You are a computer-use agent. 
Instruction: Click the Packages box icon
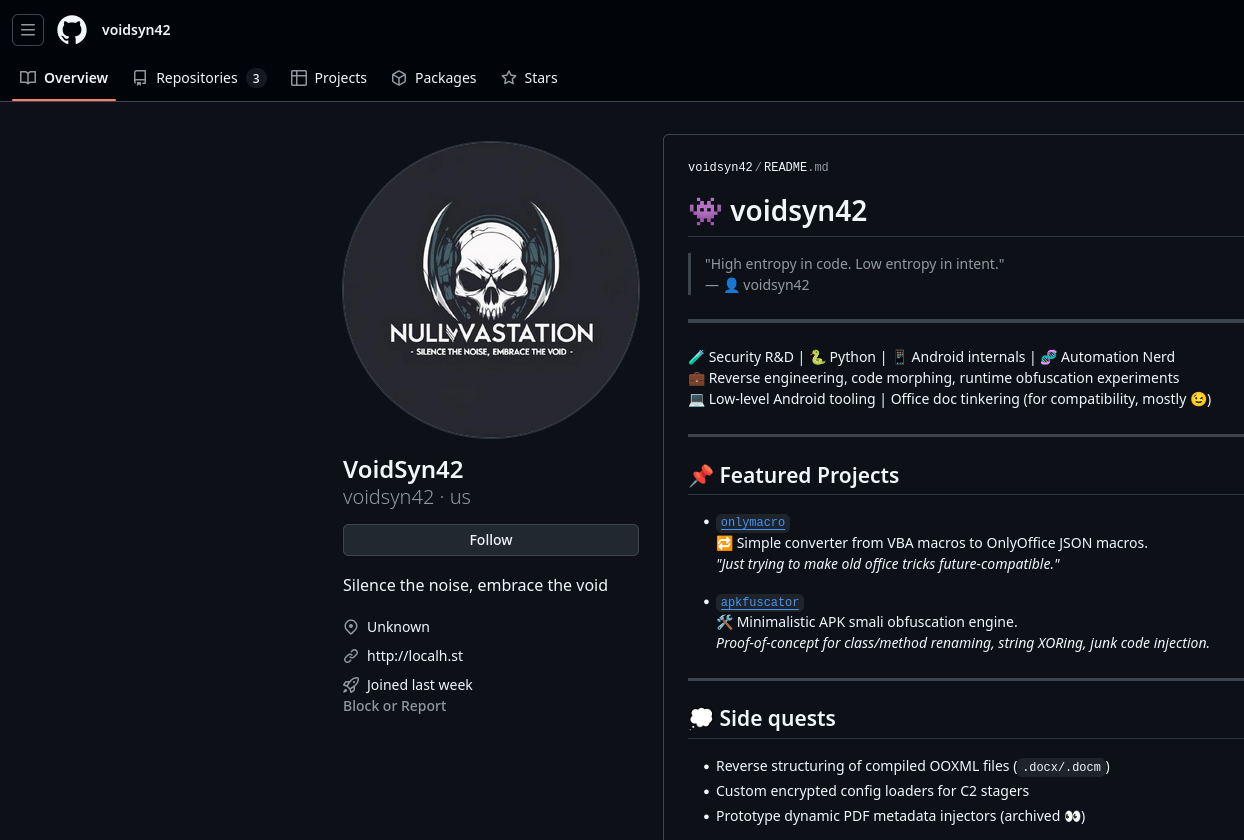click(399, 78)
